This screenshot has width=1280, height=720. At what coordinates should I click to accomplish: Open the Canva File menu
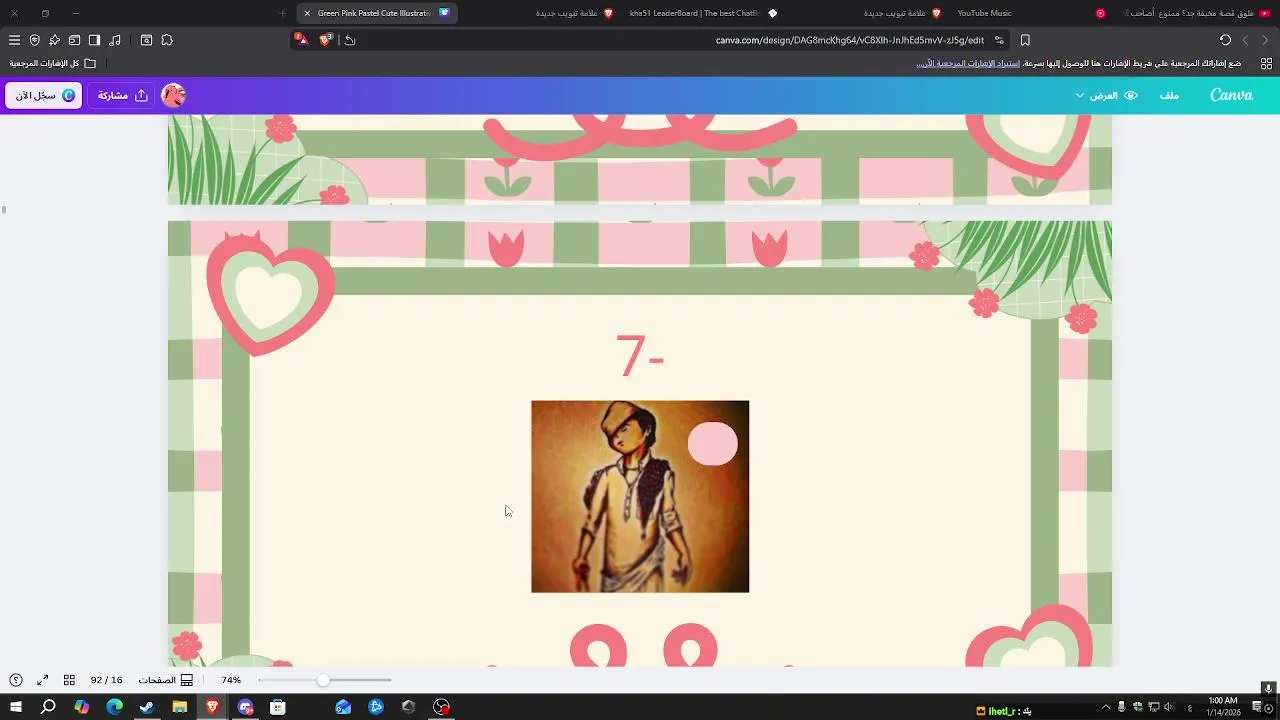[1169, 95]
